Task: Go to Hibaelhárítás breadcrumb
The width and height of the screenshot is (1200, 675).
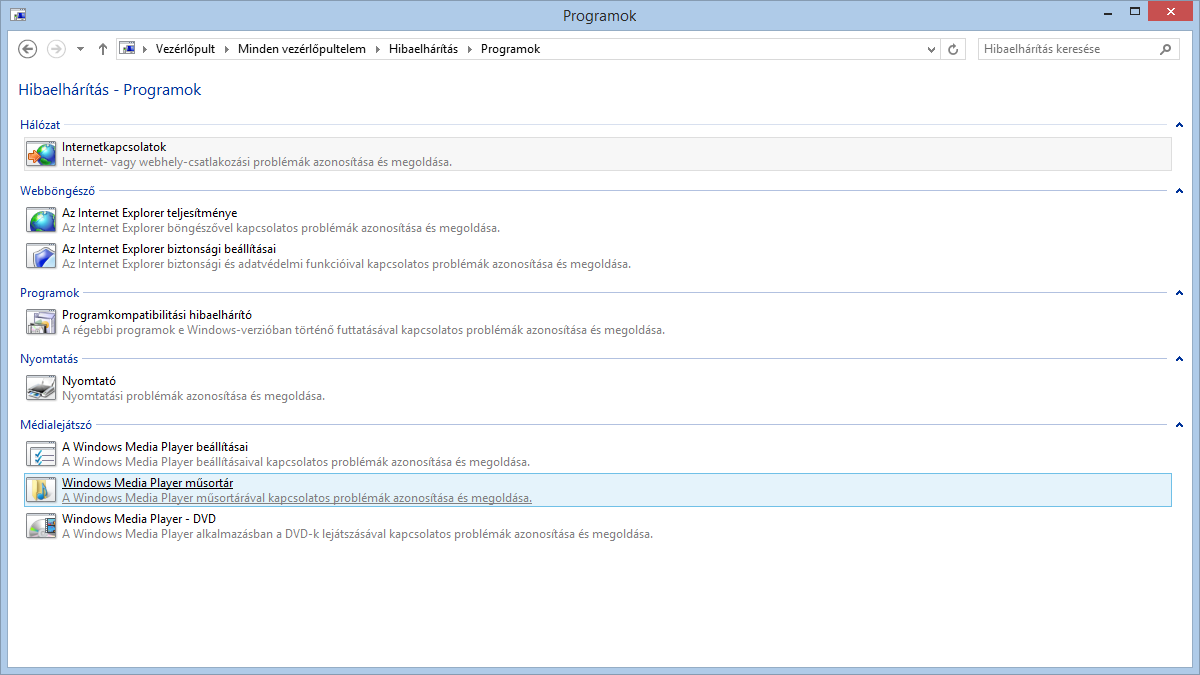Action: [423, 49]
